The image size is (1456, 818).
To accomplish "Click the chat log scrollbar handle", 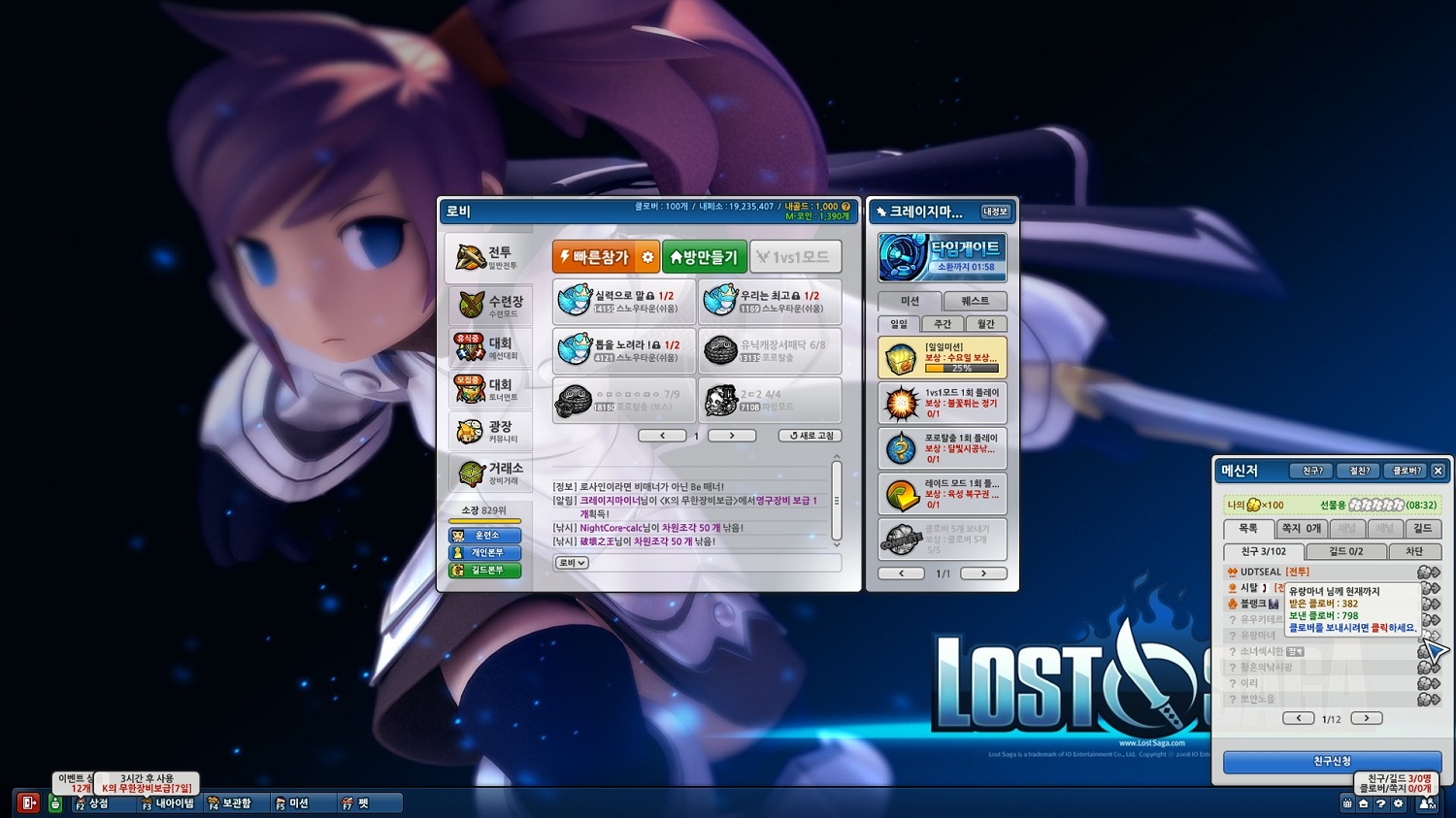I will tap(837, 501).
